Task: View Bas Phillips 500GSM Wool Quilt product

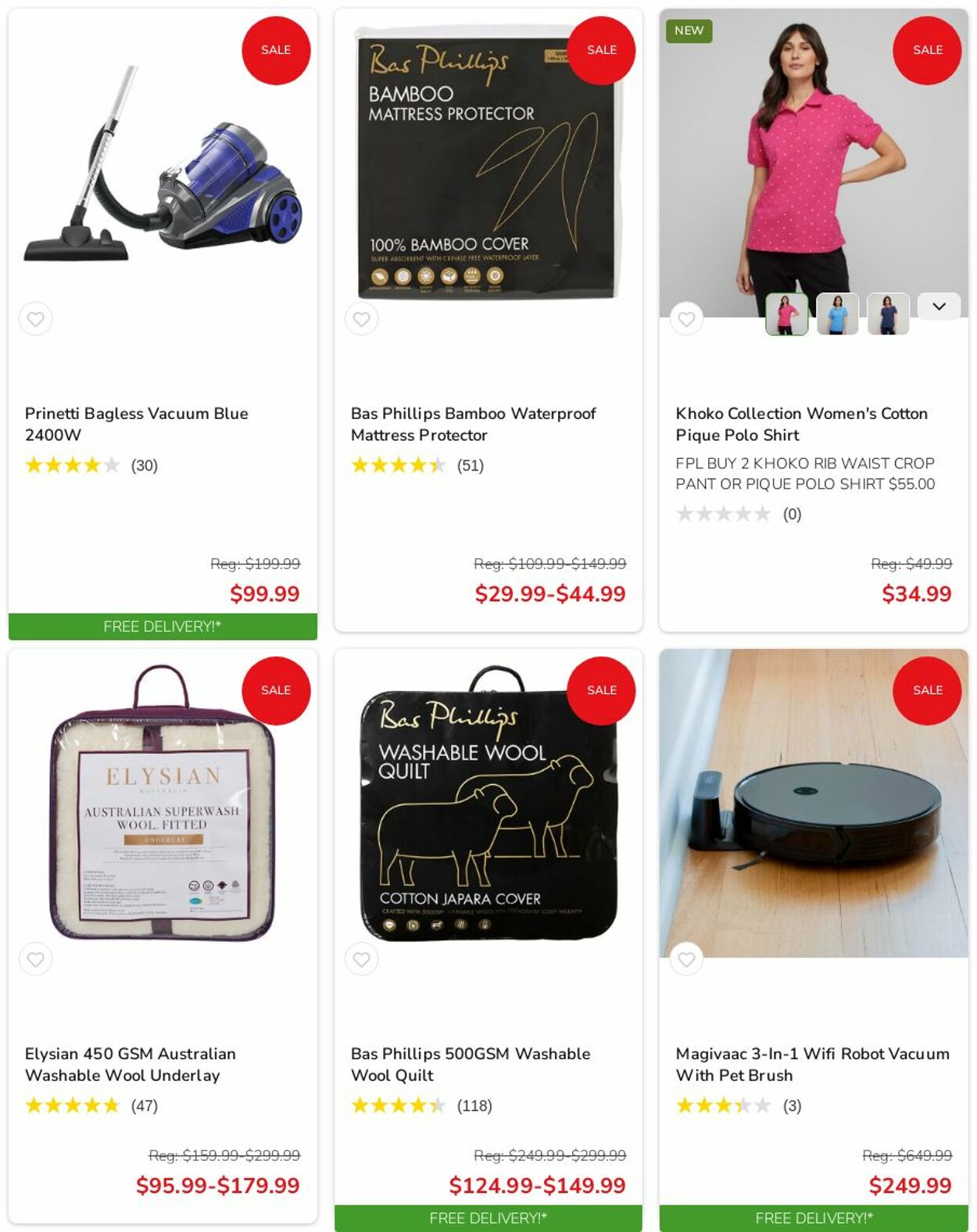Action: pyautogui.click(x=471, y=1064)
